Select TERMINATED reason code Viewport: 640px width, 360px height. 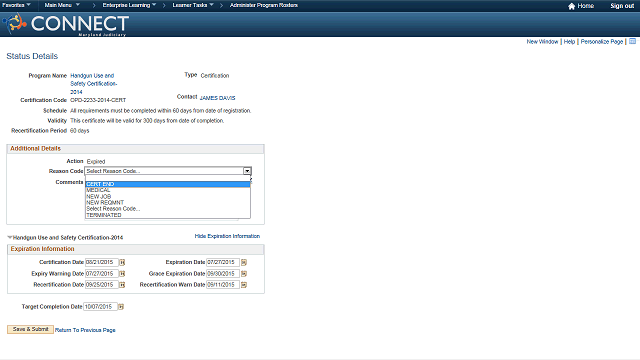[x=168, y=215]
